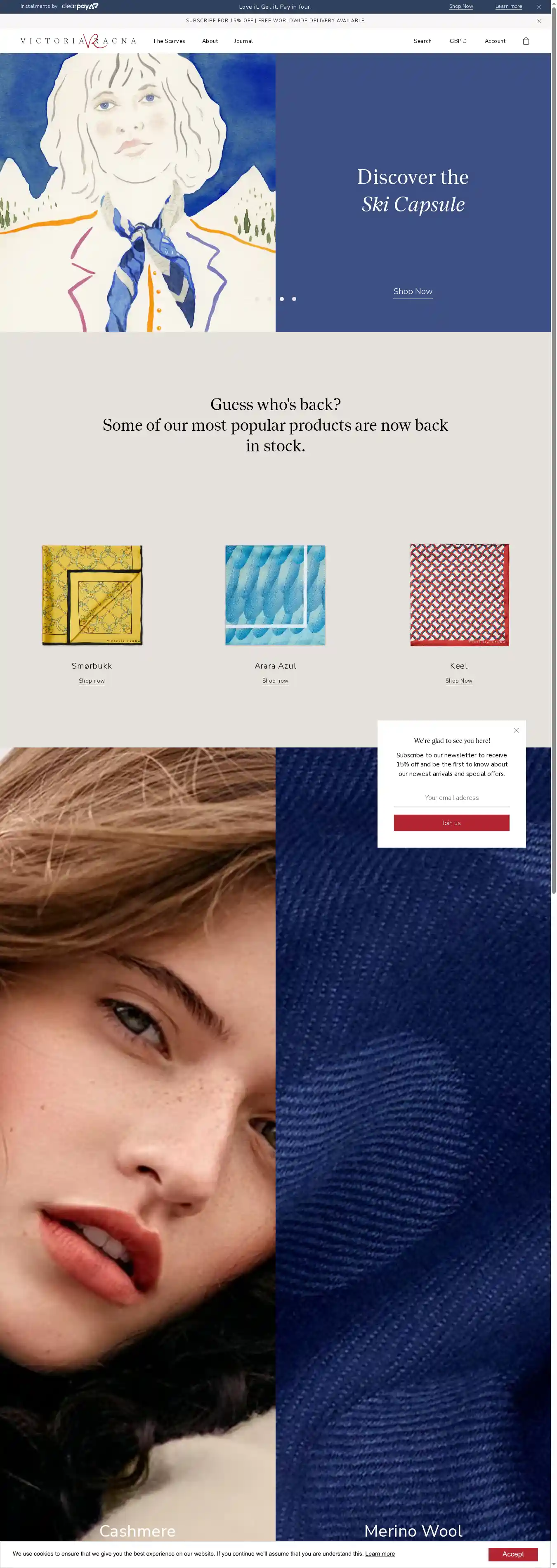Close the newsletter popup

516,731
